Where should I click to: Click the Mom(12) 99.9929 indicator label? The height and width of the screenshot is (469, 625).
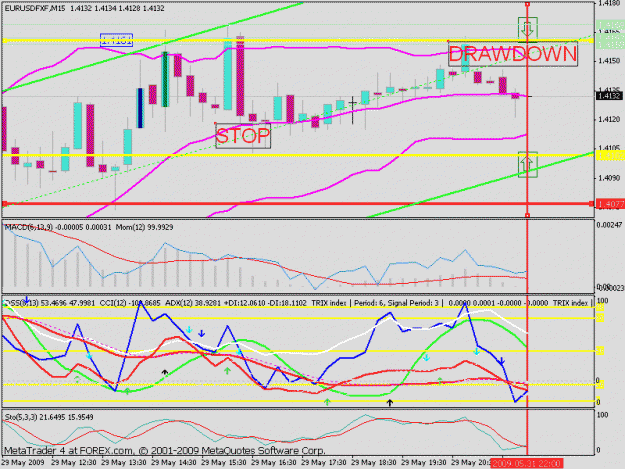point(144,227)
